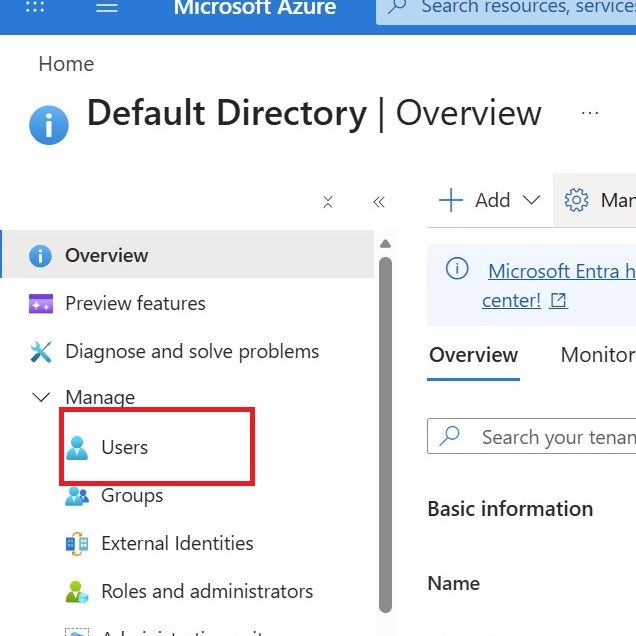Viewport: 636px width, 636px height.
Task: Open the Microsoft Entra link in banner
Action: coord(560,271)
